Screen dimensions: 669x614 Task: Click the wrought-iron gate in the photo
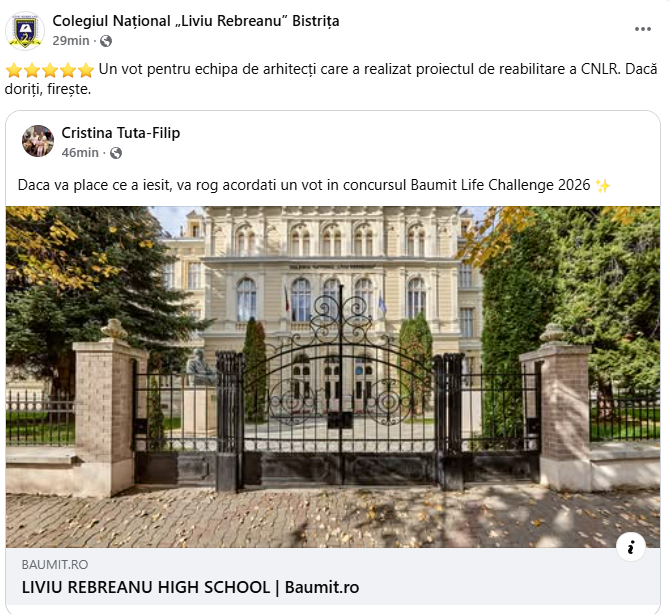point(338,400)
